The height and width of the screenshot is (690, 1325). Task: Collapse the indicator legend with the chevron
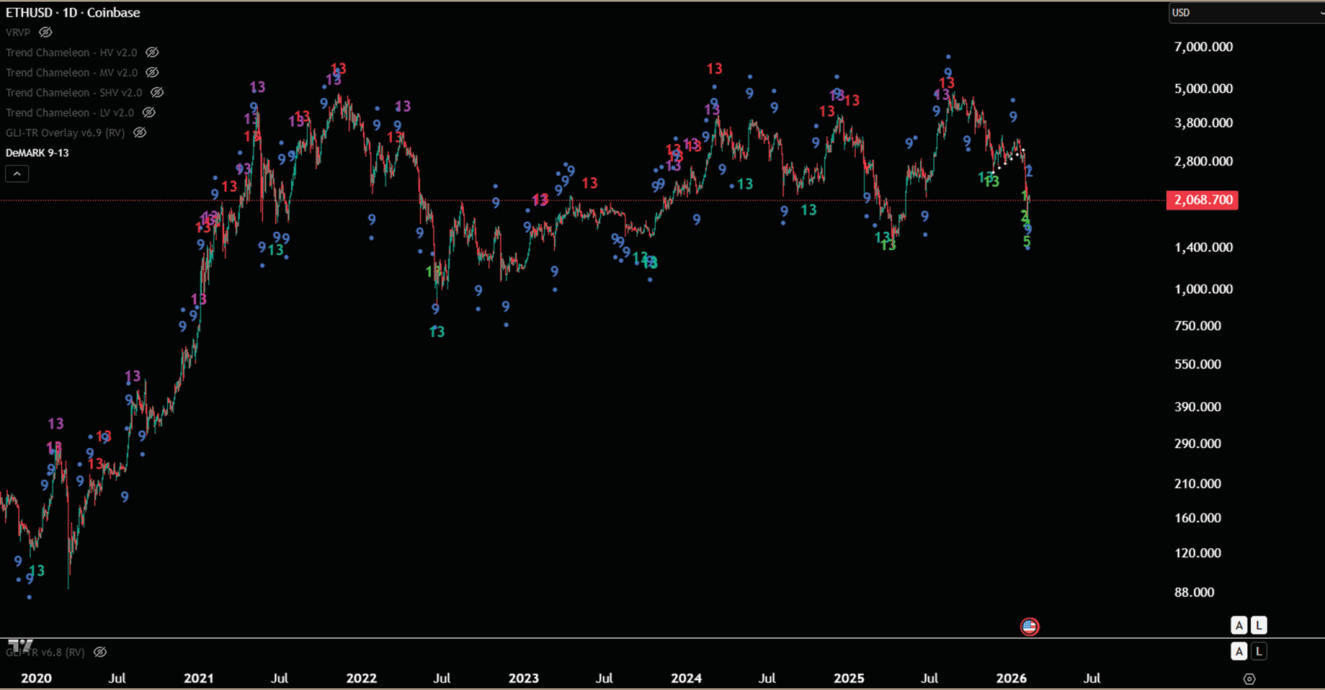(x=17, y=173)
